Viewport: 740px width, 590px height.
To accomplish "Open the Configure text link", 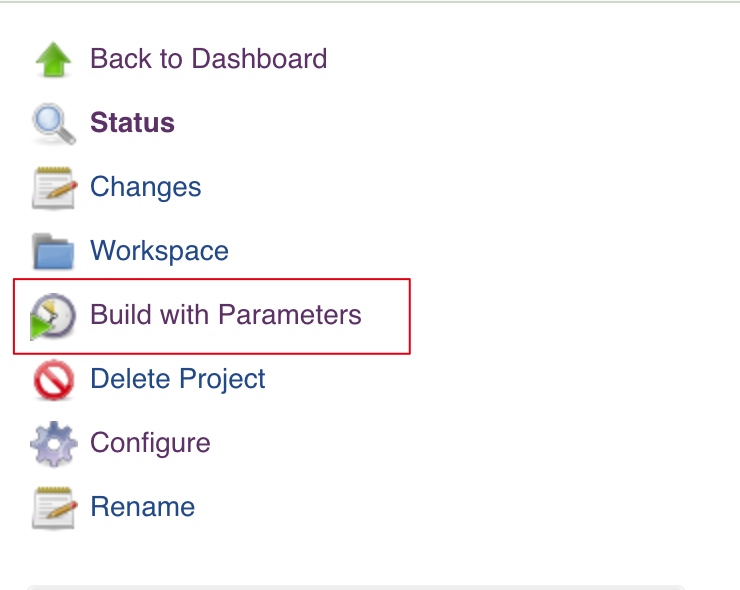I will [x=150, y=443].
